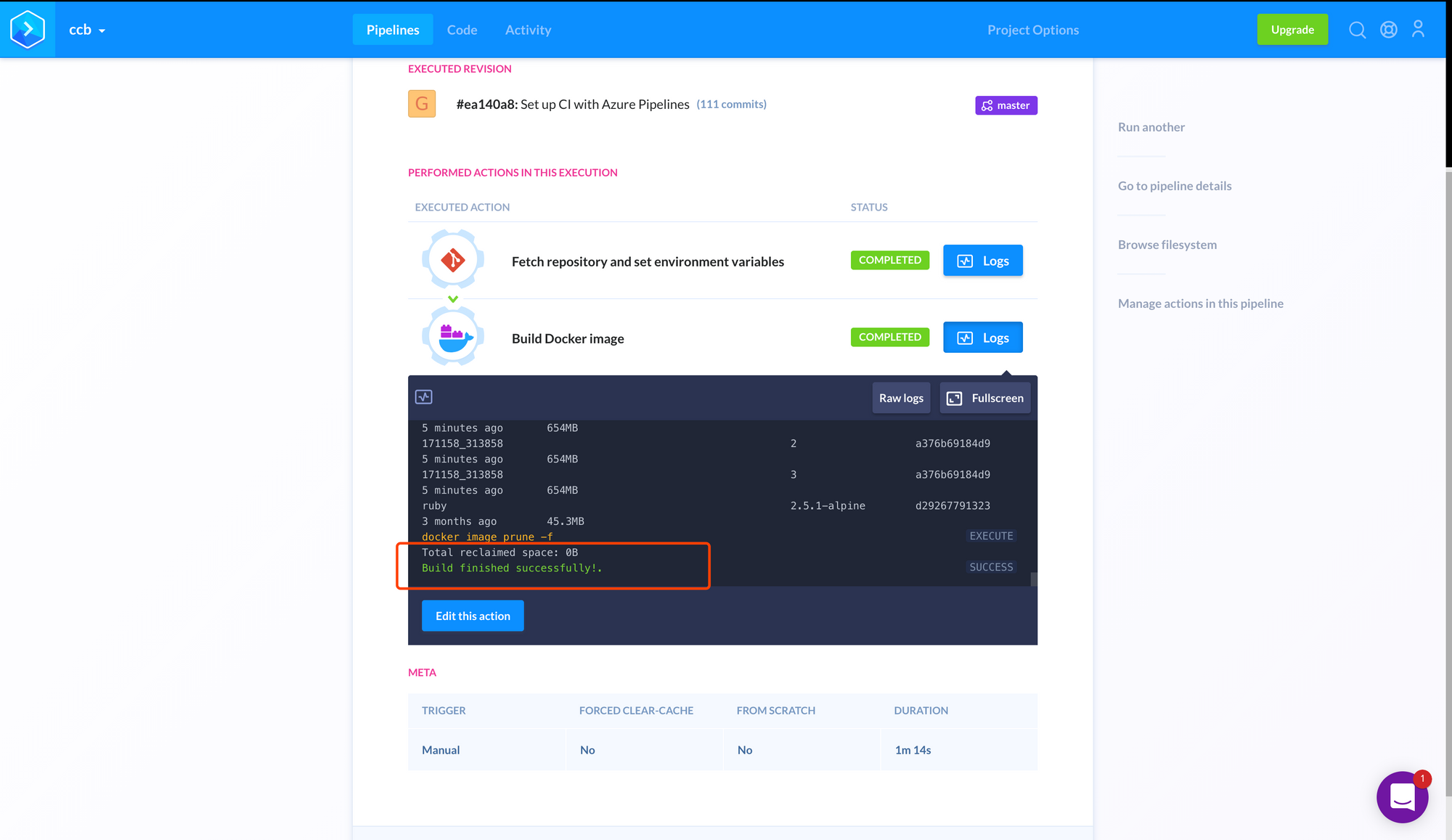This screenshot has height=840, width=1452.
Task: Open the Pipelines tab
Action: click(392, 30)
